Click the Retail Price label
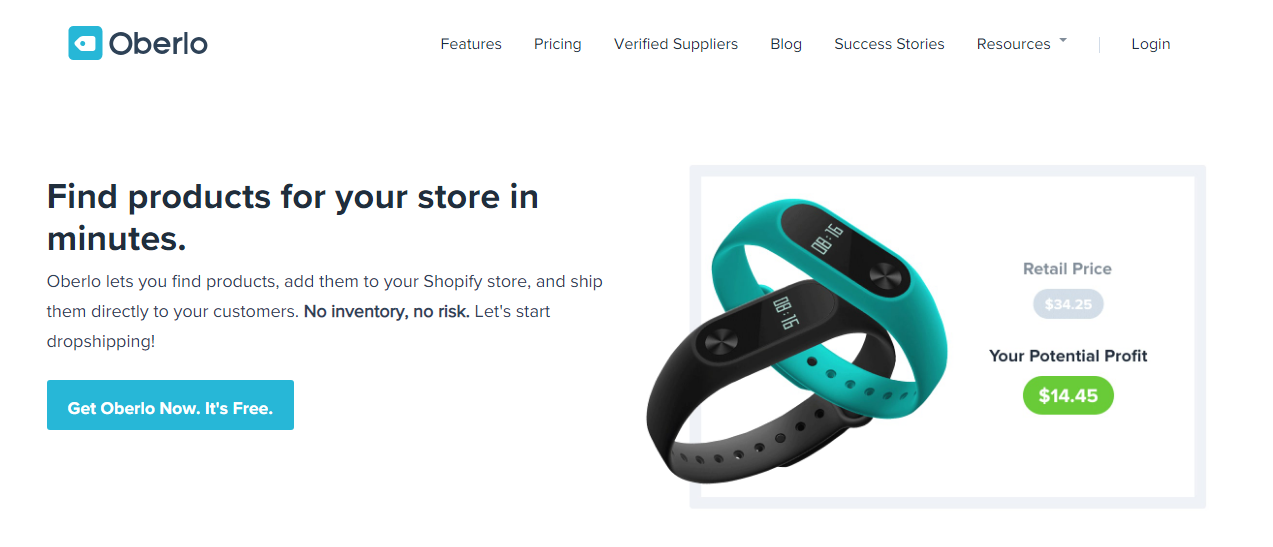 1067,269
